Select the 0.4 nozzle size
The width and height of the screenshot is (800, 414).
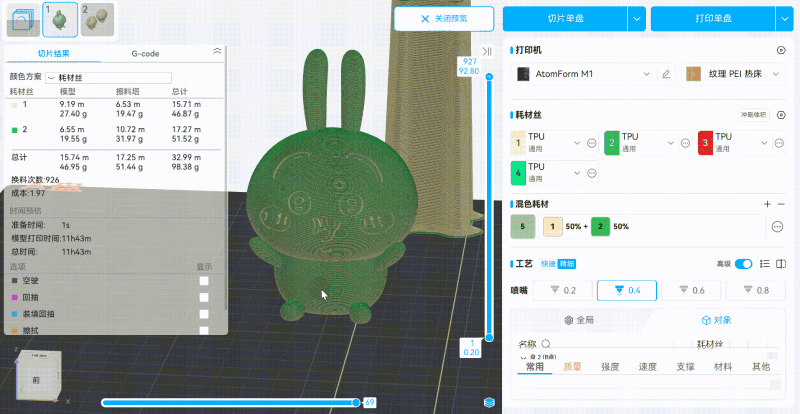click(x=627, y=290)
